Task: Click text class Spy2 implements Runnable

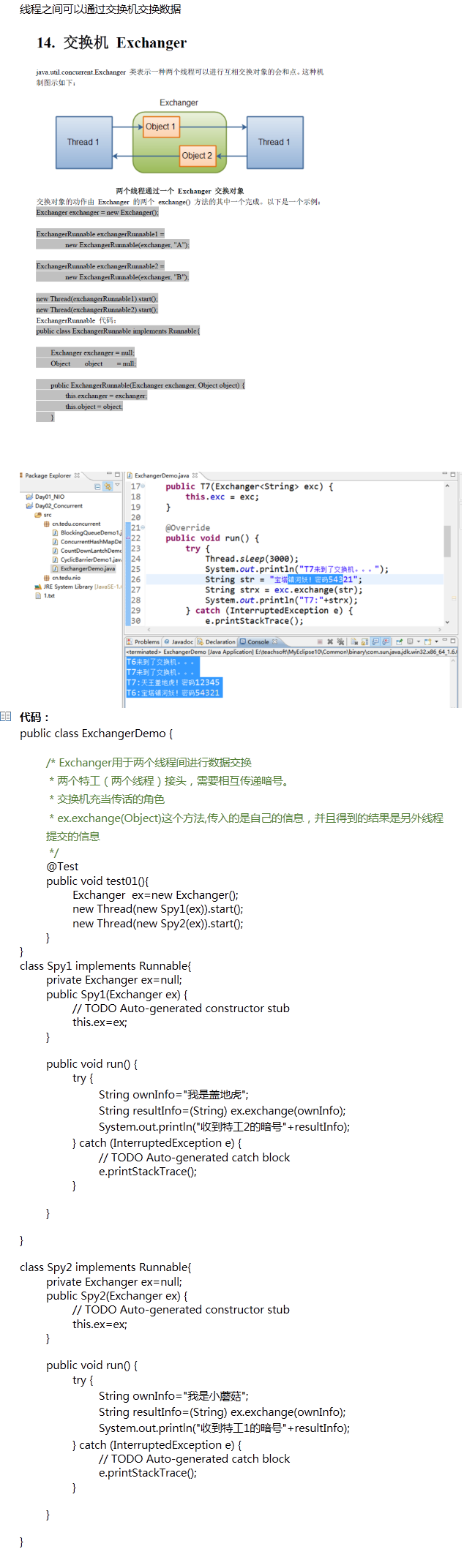Action: point(105,1267)
